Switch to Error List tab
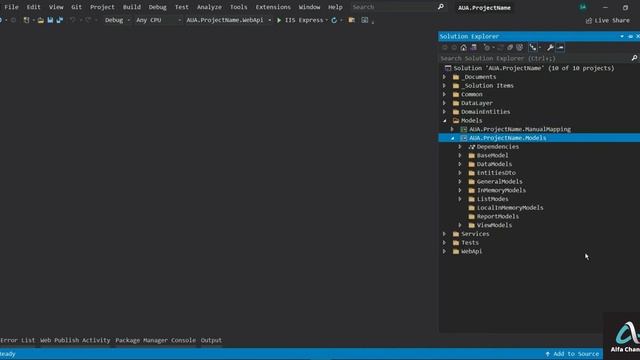The width and height of the screenshot is (640, 360). click(18, 340)
